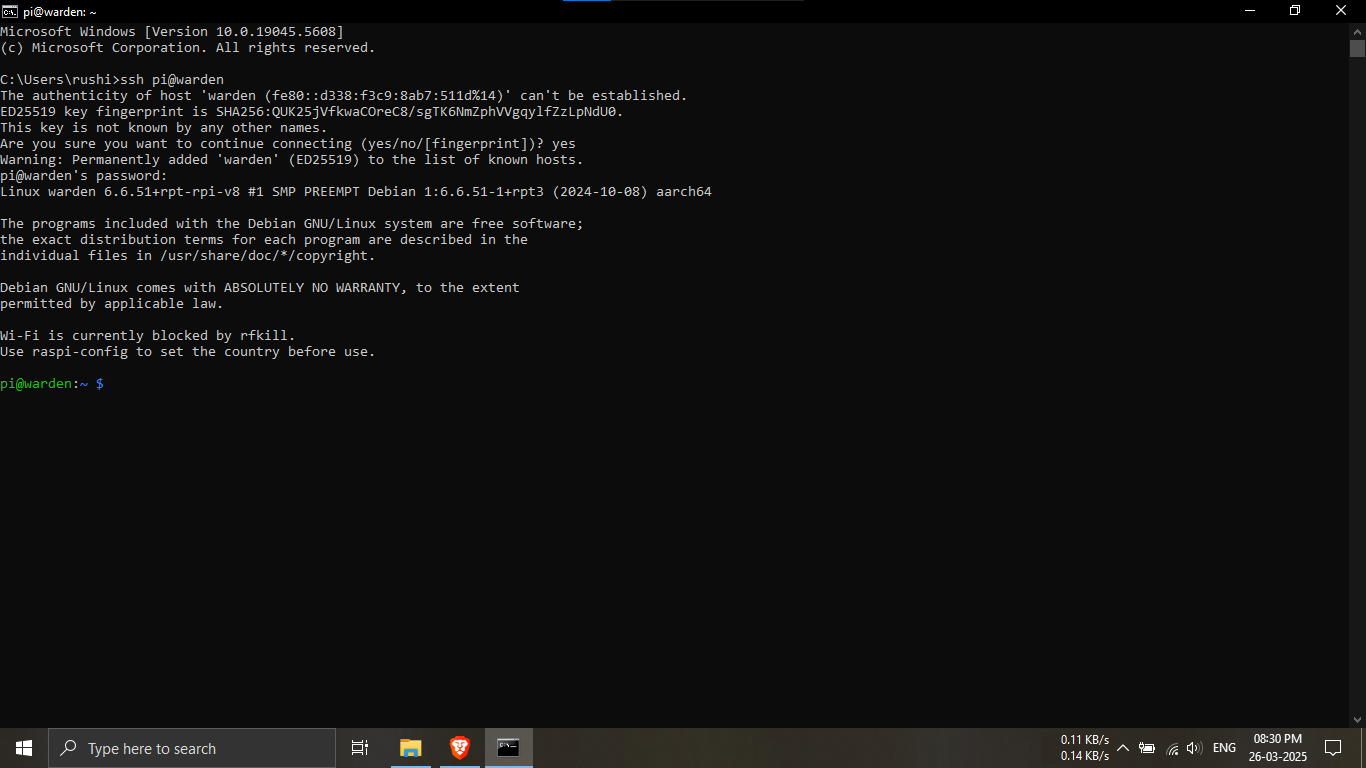Viewport: 1366px width, 768px height.
Task: Open the clock and calendar flyout
Action: coord(1277,748)
